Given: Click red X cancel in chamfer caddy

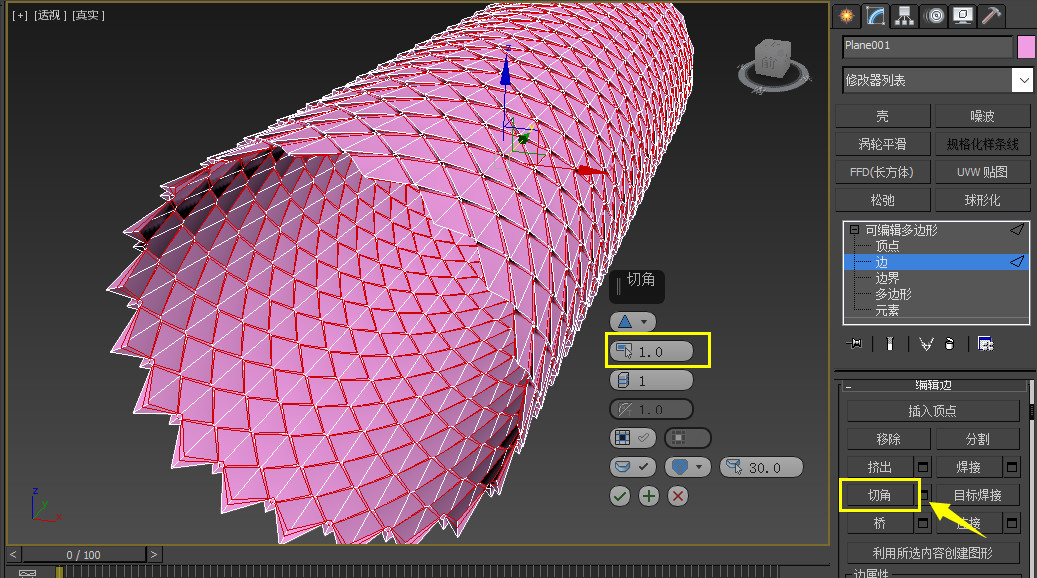Looking at the screenshot, I should [x=677, y=496].
